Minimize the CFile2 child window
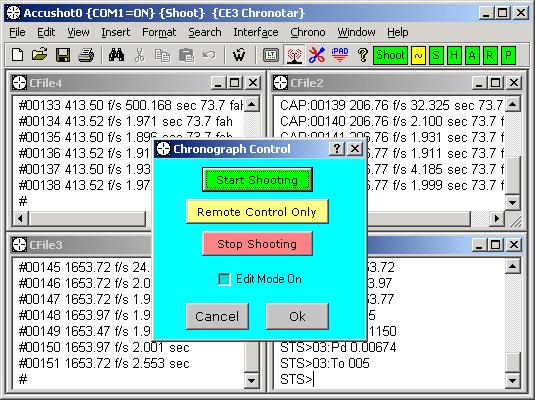 [x=479, y=83]
